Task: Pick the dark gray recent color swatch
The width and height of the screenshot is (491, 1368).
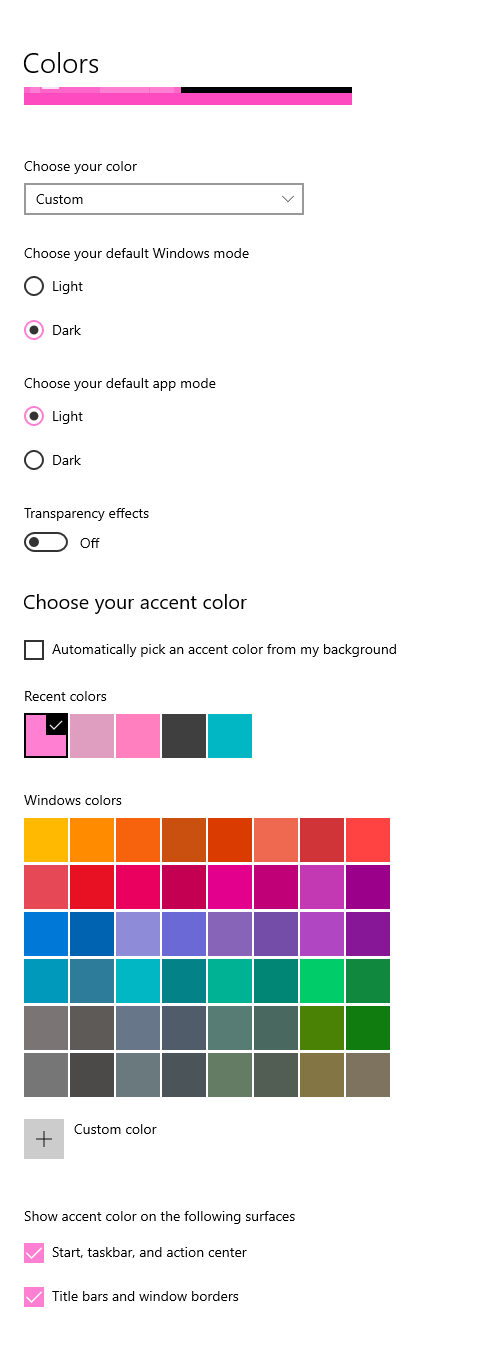Action: [184, 736]
